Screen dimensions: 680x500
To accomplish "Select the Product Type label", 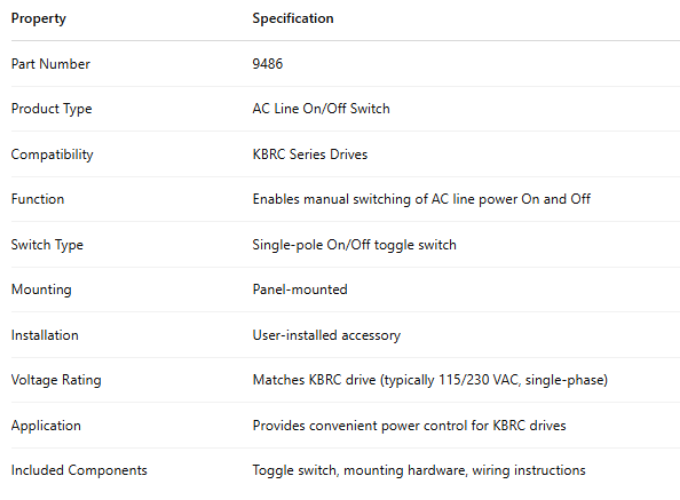I will click(51, 109).
